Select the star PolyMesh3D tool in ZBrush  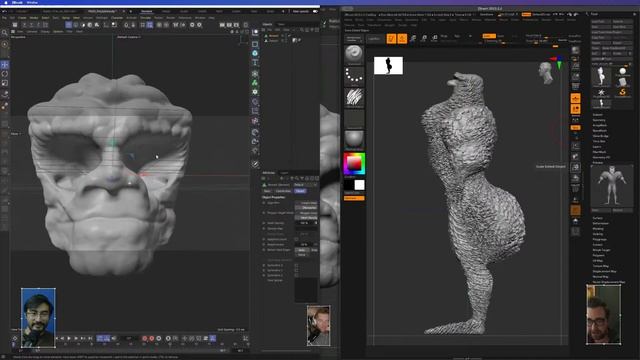pos(601,93)
